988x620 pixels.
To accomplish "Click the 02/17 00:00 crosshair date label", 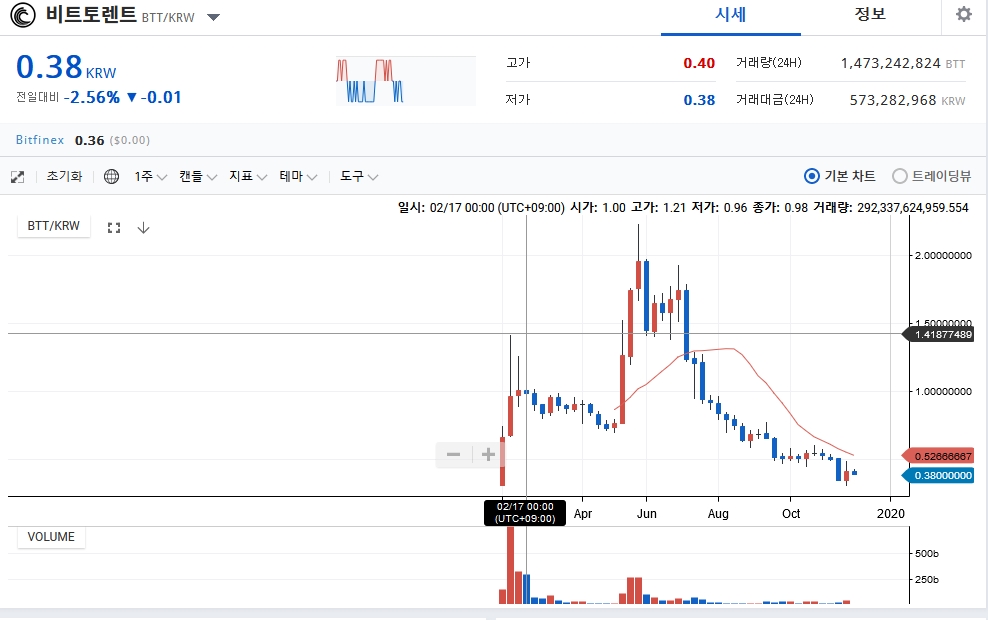I will [x=525, y=513].
